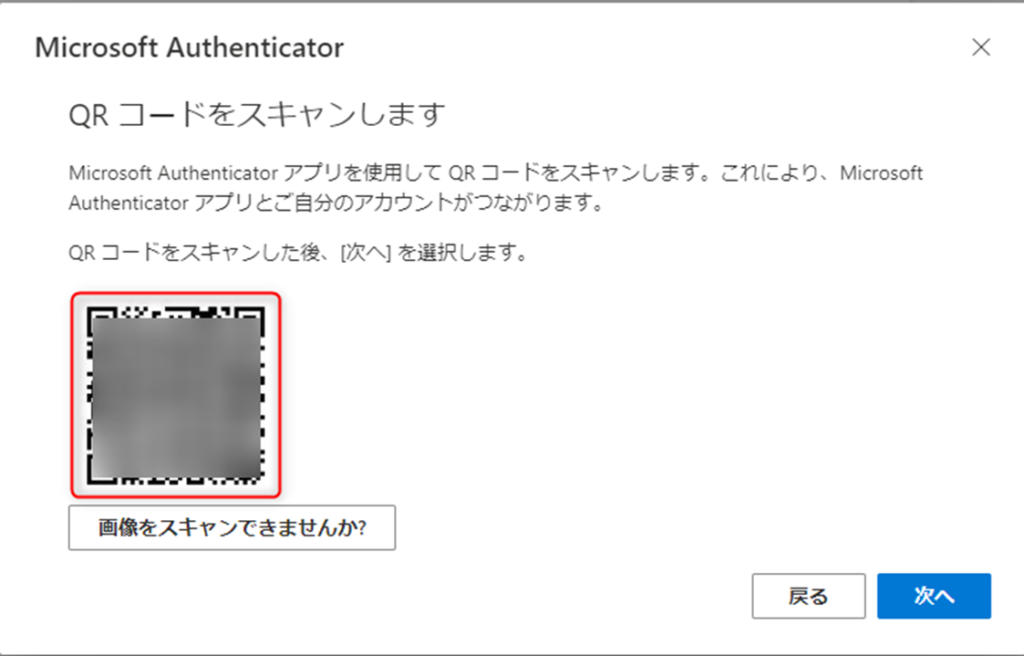Click the gray blurred center of QR code
Screen dimensions: 1024x656
click(176, 397)
